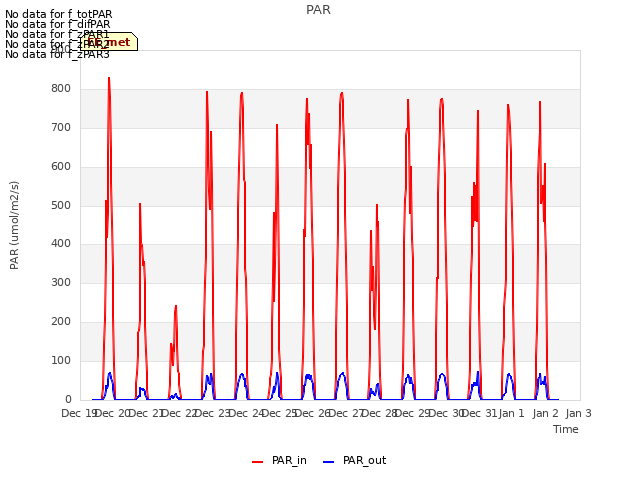Click the 0 y-axis tick label

[x=68, y=399]
